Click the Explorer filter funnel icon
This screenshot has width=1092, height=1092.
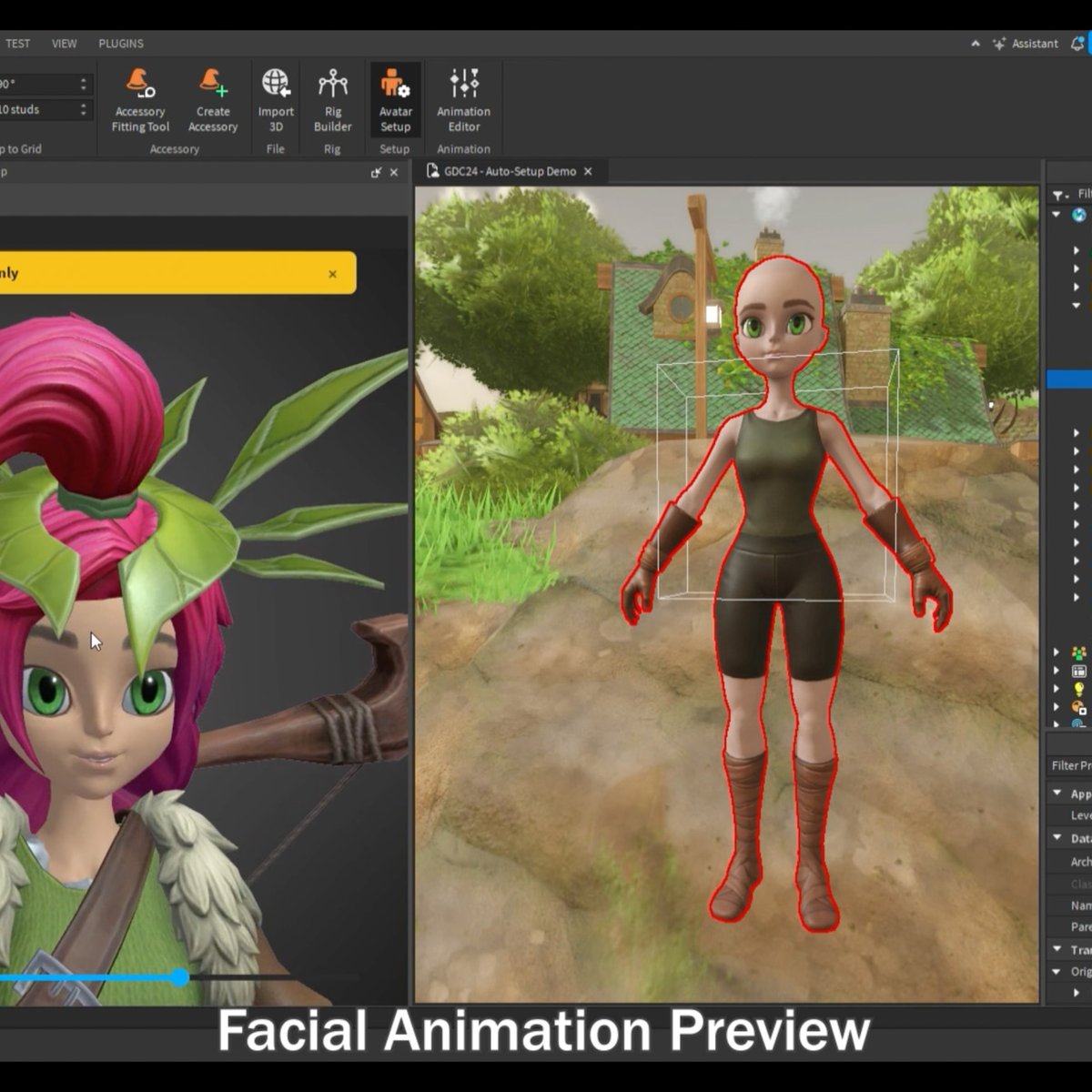pyautogui.click(x=1058, y=195)
